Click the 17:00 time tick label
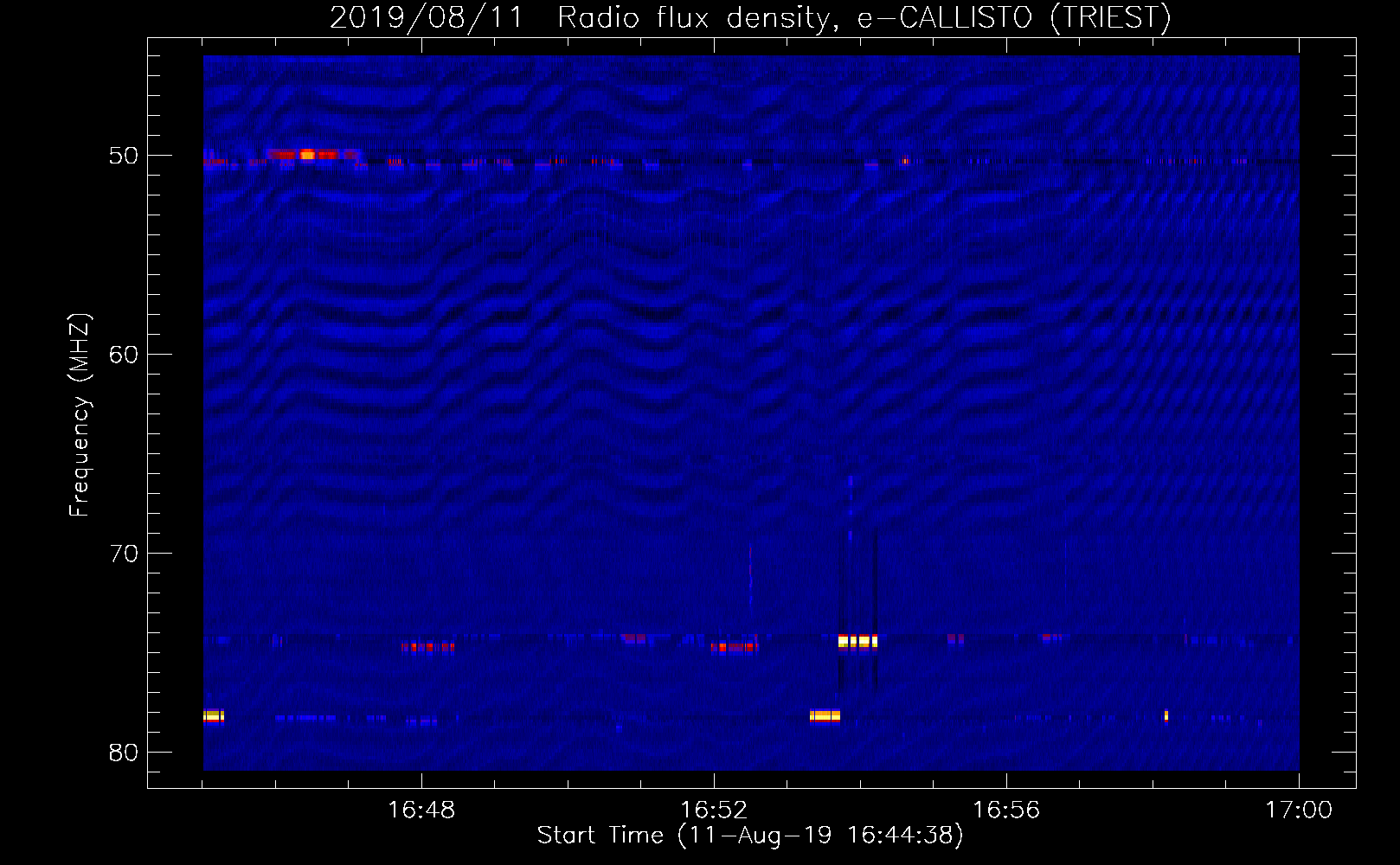The image size is (1400, 865). pos(1299,811)
